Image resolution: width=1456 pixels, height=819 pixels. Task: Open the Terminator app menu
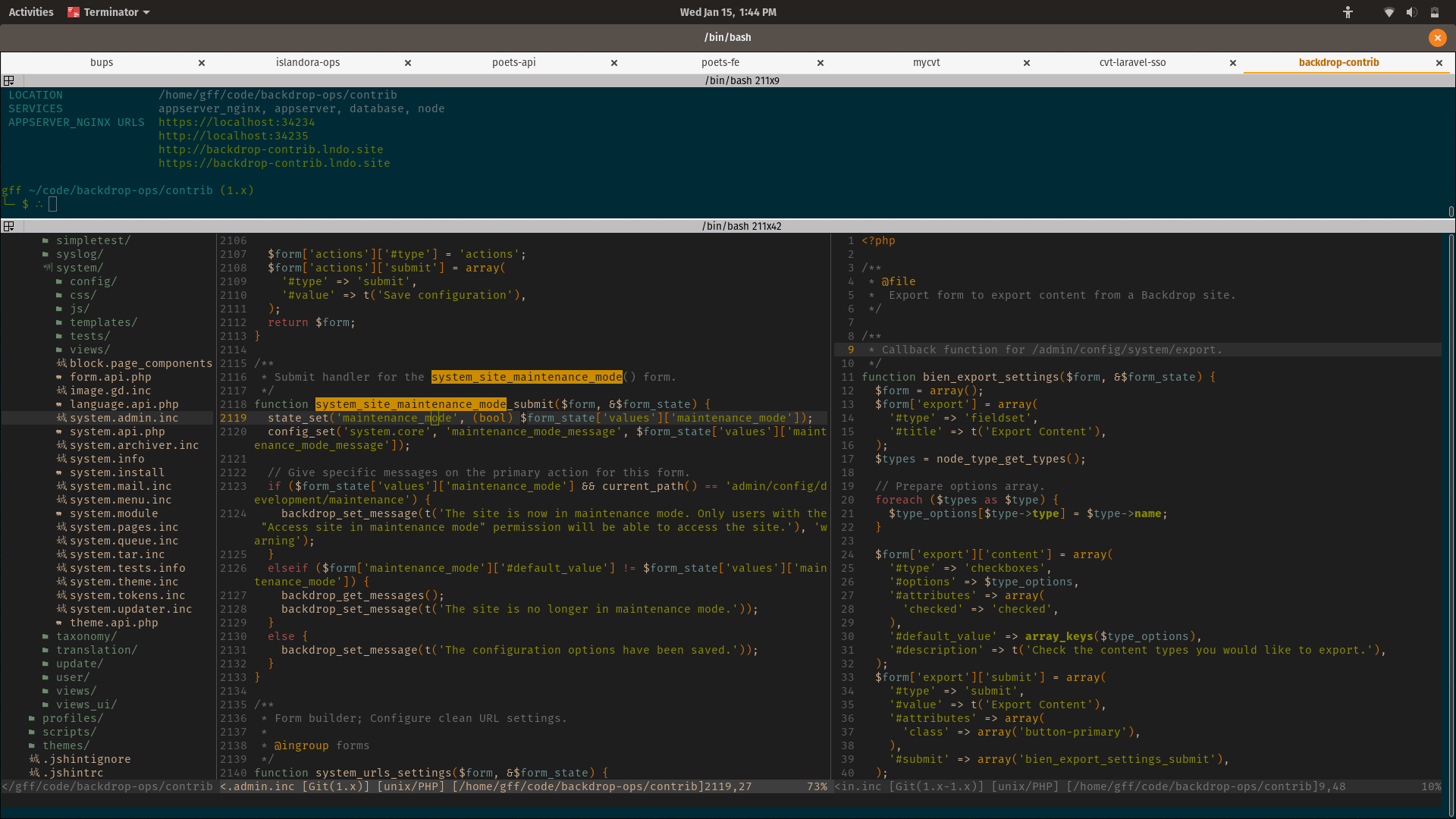coord(110,12)
